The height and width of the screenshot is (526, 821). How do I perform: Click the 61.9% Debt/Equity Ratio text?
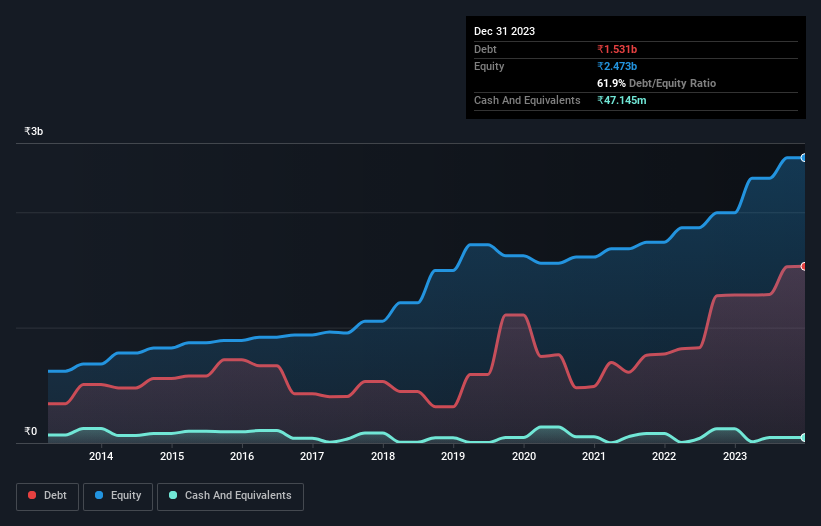coord(656,83)
